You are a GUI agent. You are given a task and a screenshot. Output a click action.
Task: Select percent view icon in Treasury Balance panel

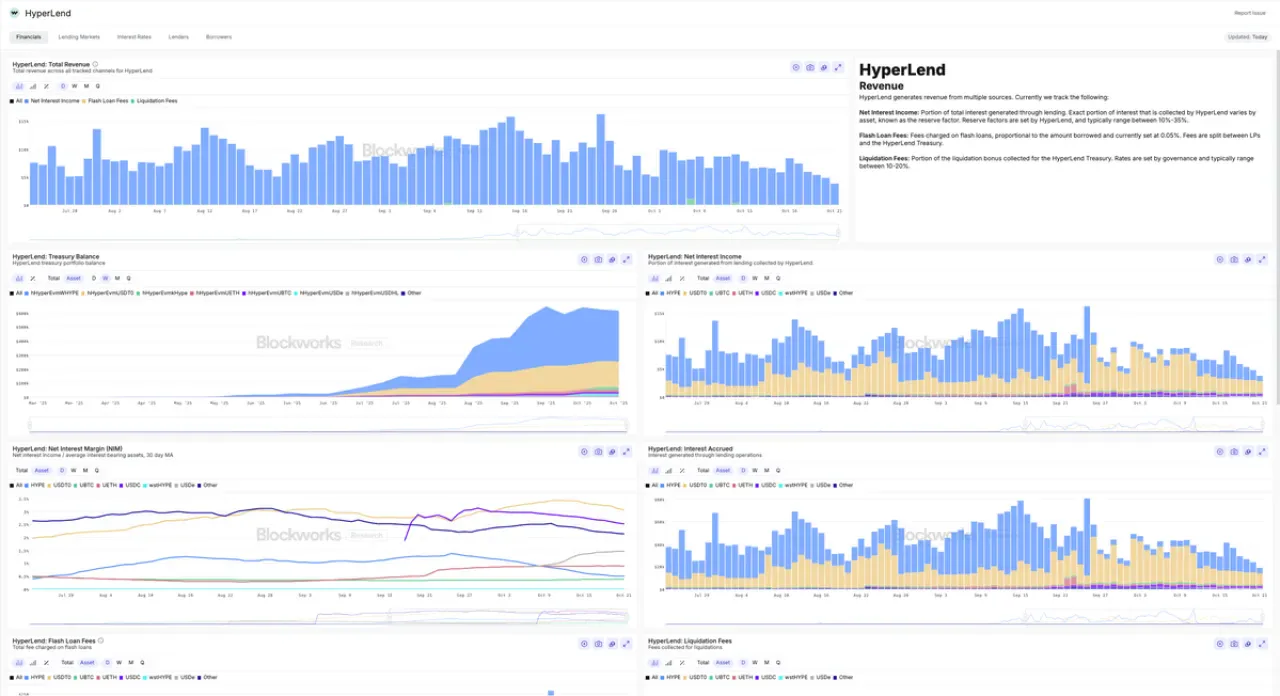click(x=33, y=278)
